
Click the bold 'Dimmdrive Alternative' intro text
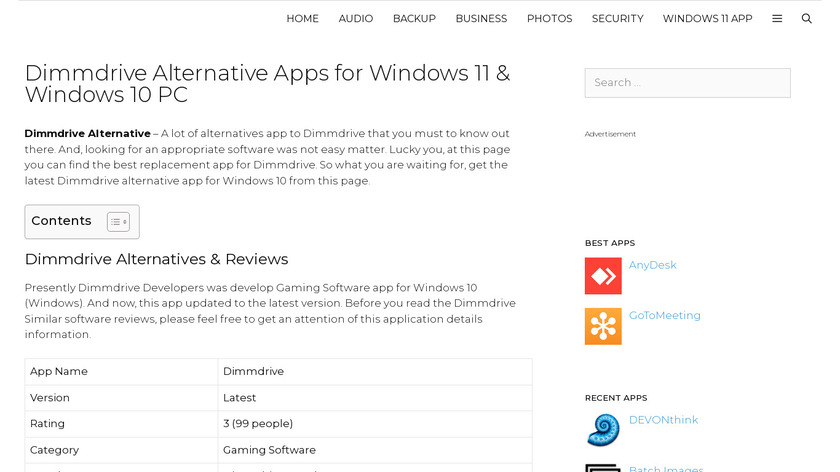pyautogui.click(x=87, y=133)
